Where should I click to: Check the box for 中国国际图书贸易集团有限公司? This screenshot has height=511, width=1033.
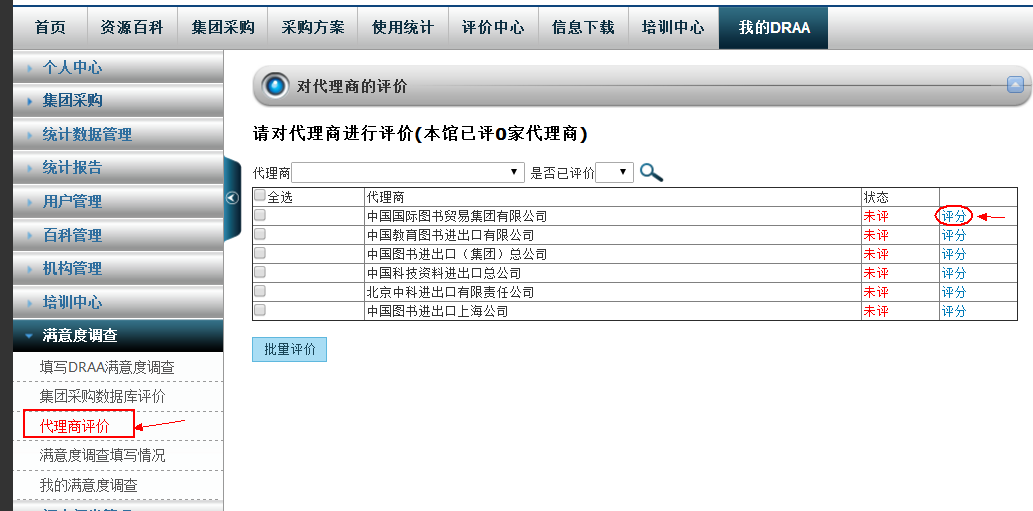[x=260, y=215]
